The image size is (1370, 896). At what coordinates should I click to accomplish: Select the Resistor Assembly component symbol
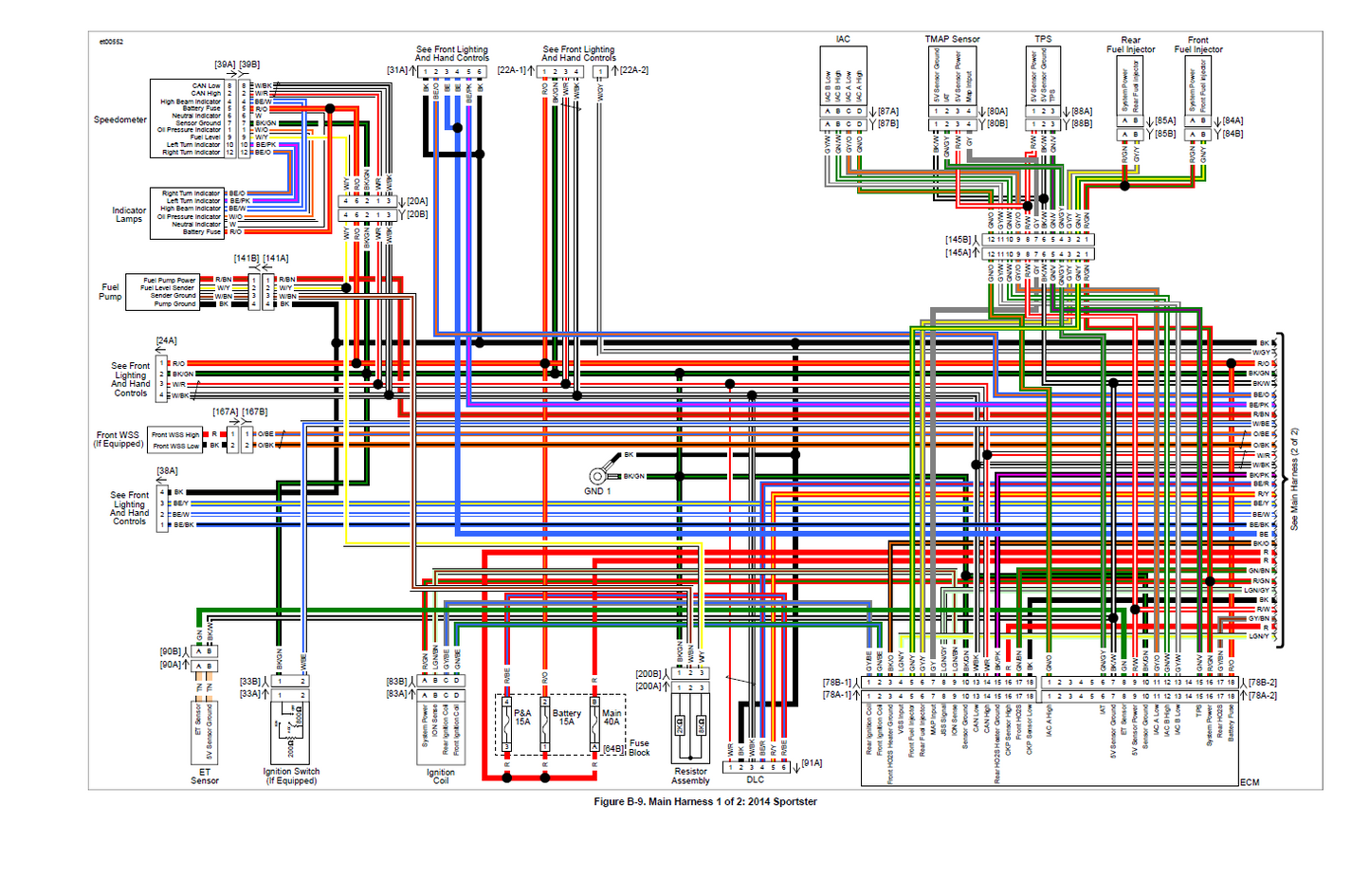[x=690, y=728]
